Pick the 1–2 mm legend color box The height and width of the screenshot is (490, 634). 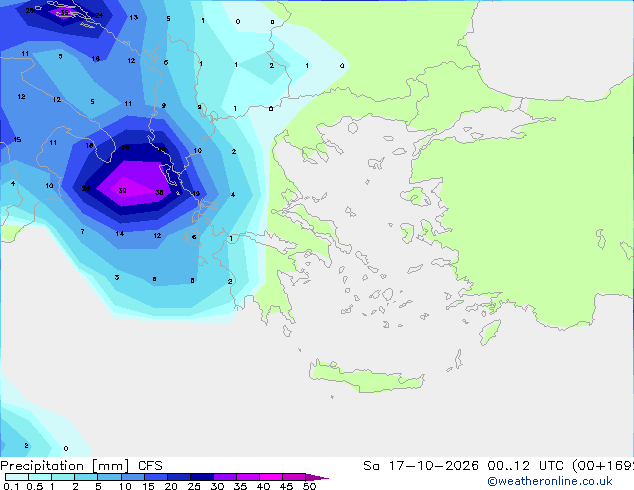(x=63, y=477)
